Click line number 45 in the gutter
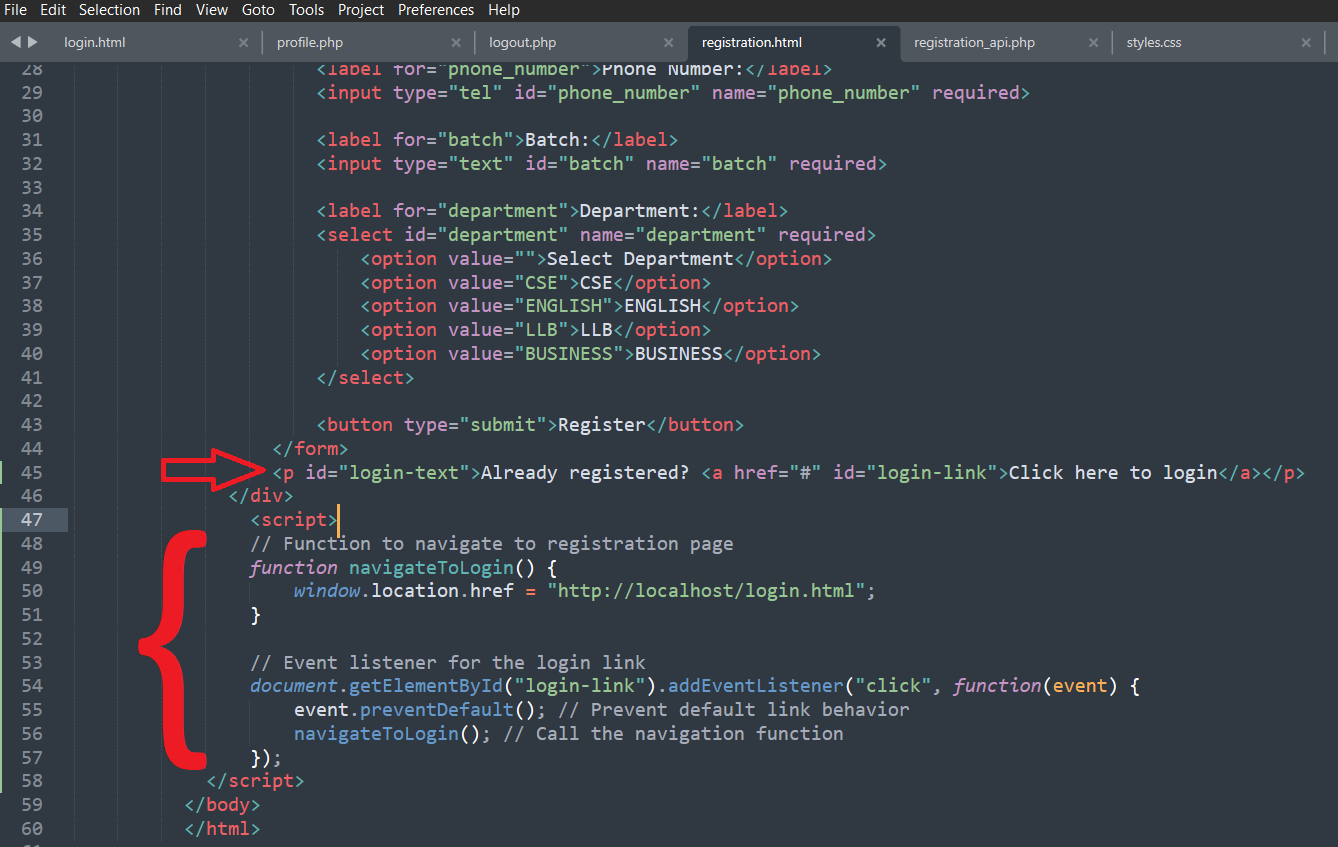The image size is (1338, 847). tap(32, 472)
